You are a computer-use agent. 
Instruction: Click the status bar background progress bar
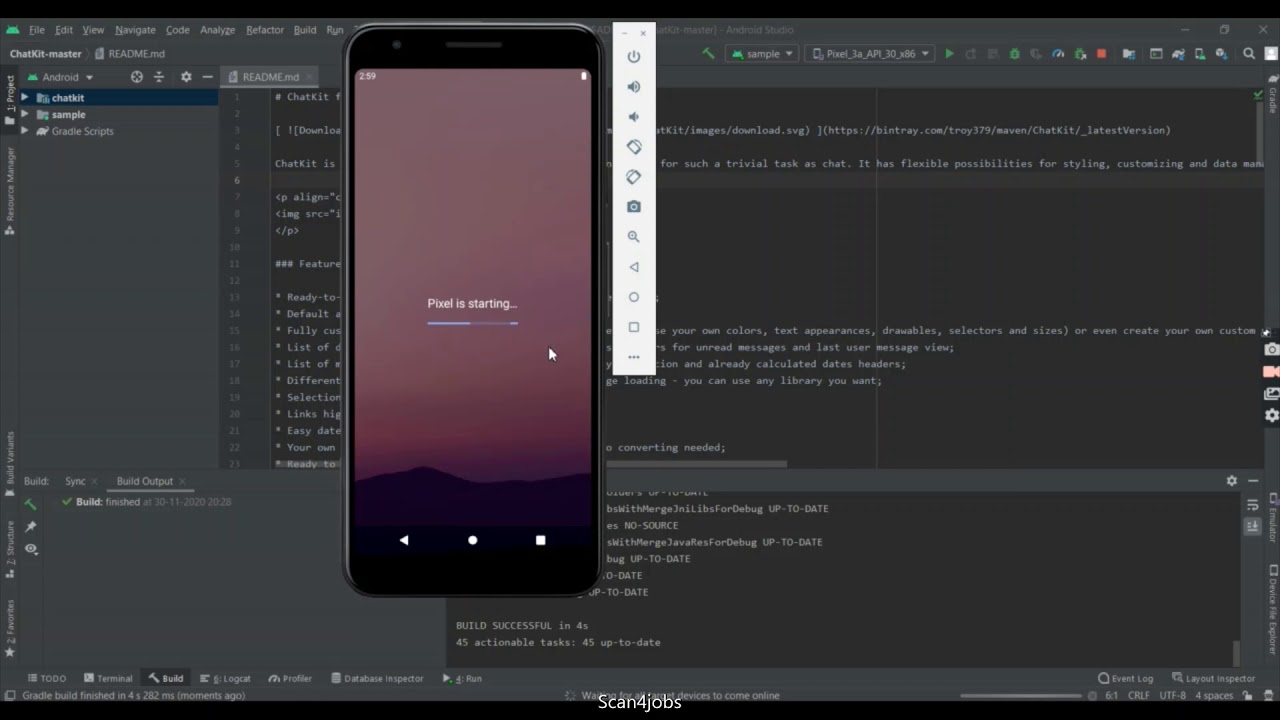[x=1021, y=696]
